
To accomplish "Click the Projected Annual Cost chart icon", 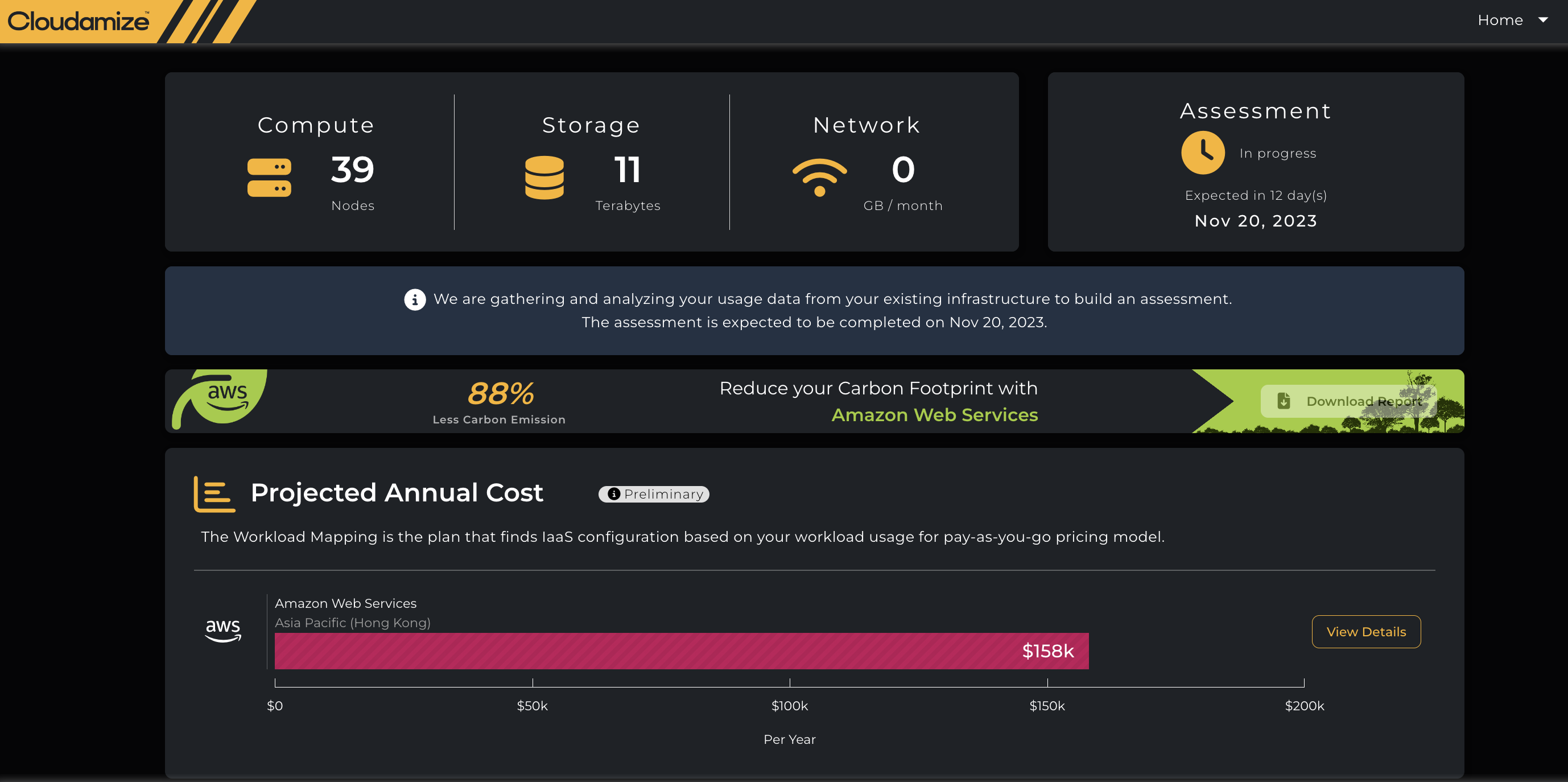I will click(214, 494).
